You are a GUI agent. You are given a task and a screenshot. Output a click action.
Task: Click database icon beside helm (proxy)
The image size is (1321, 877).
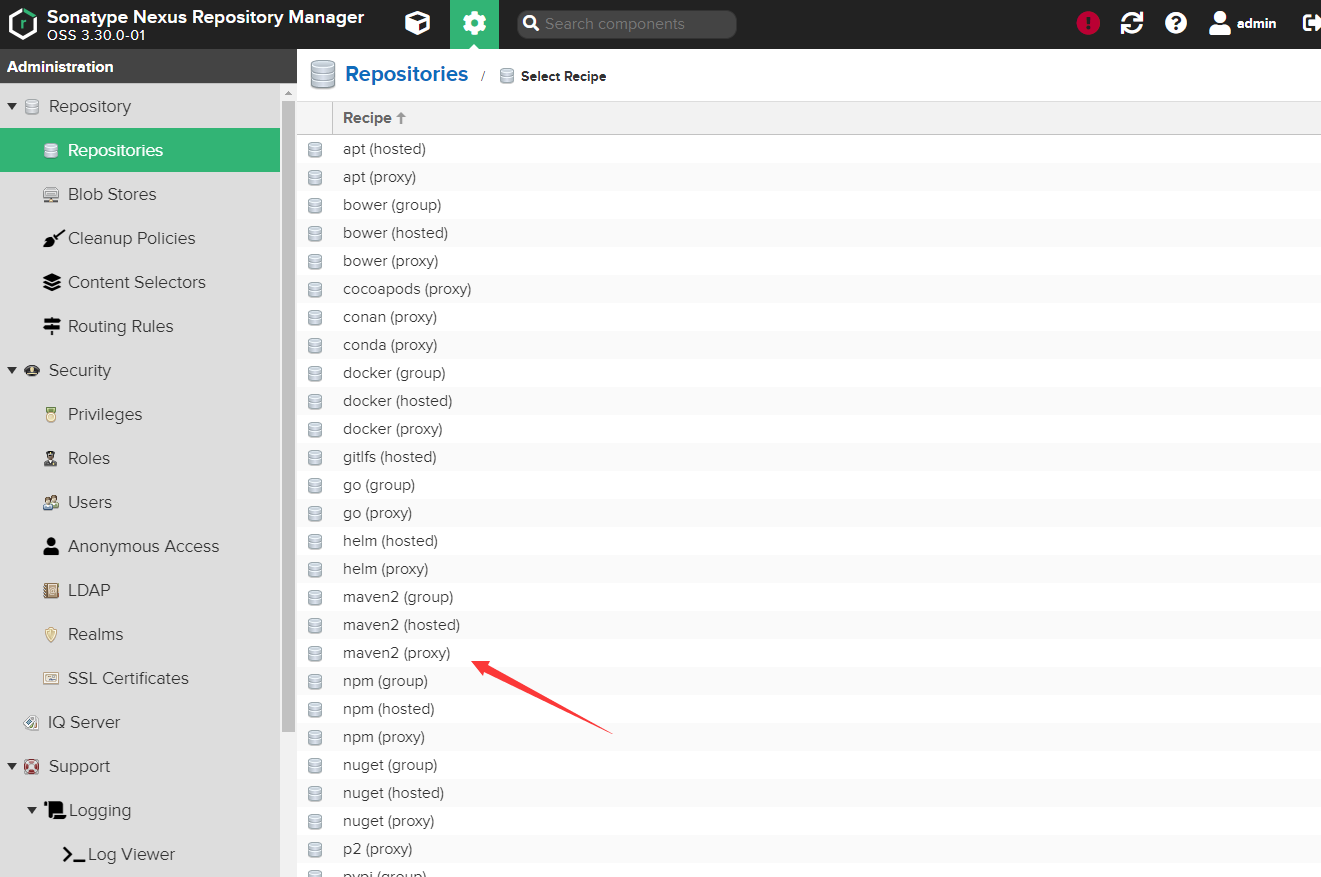pyautogui.click(x=315, y=569)
